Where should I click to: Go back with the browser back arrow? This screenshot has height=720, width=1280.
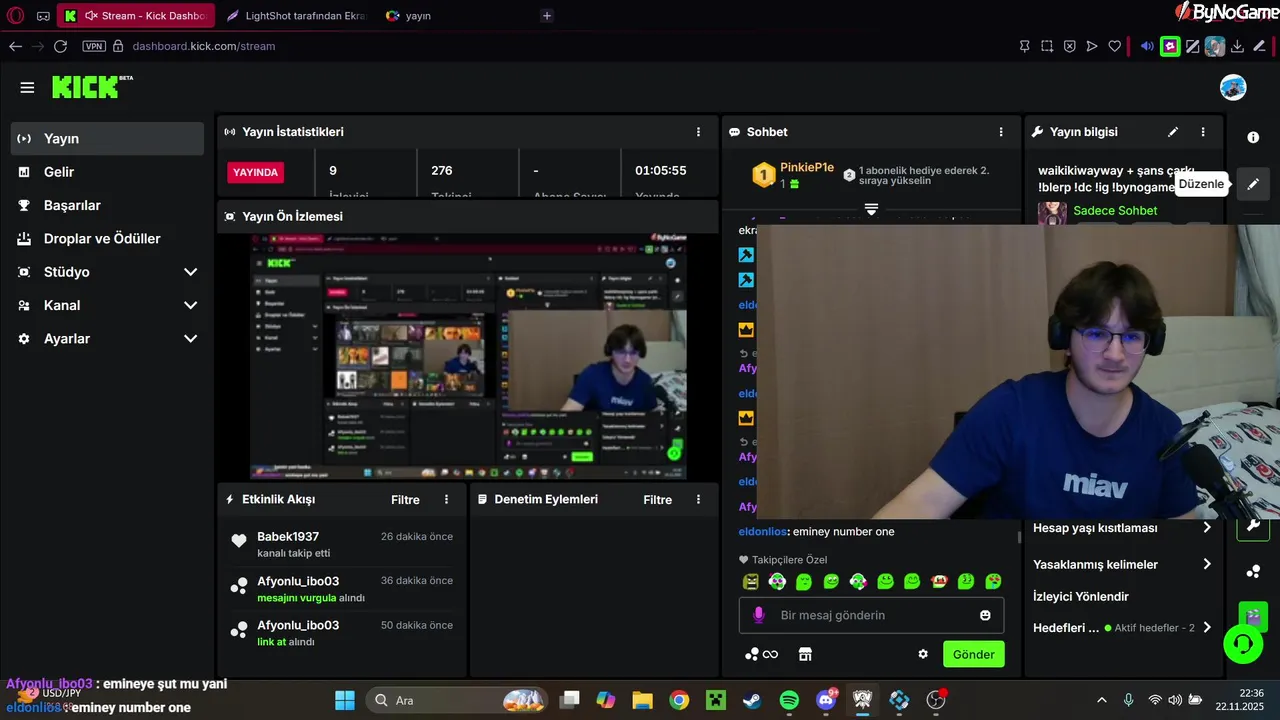15,46
